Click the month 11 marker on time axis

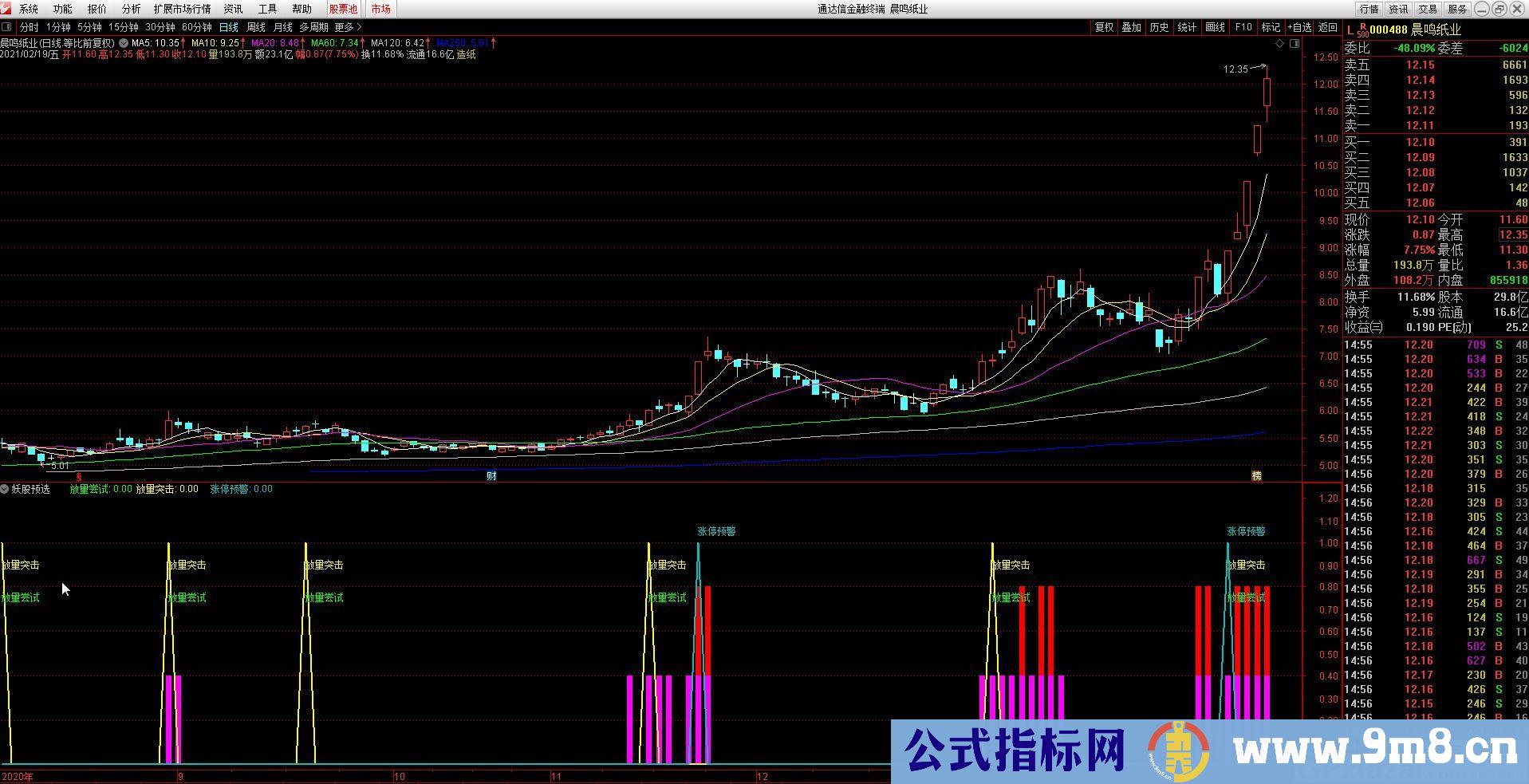tap(556, 776)
